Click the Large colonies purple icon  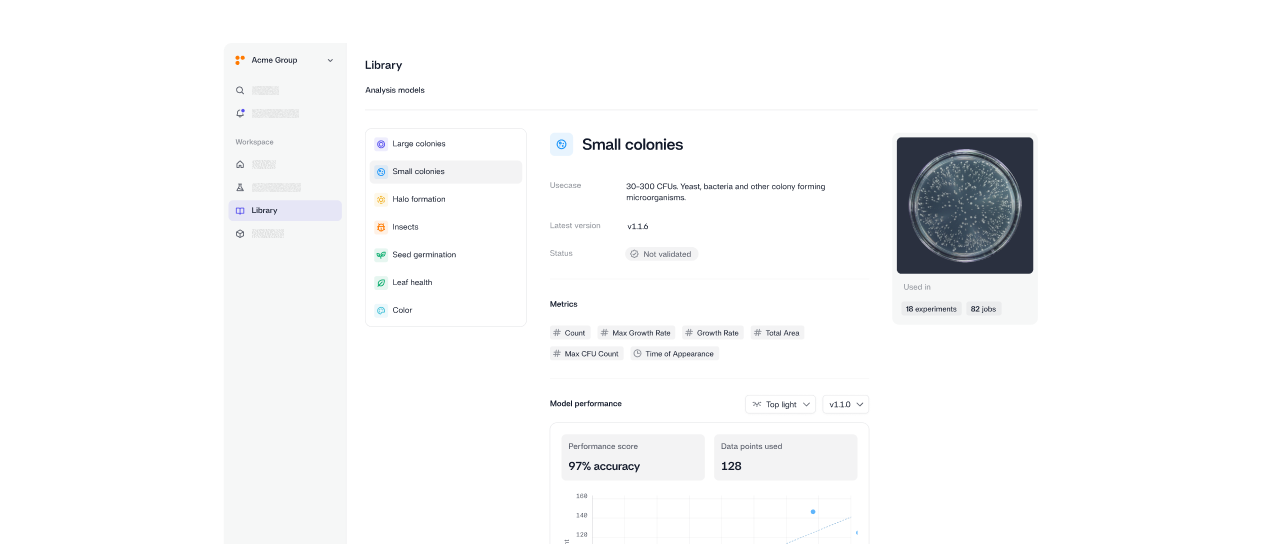coord(381,144)
